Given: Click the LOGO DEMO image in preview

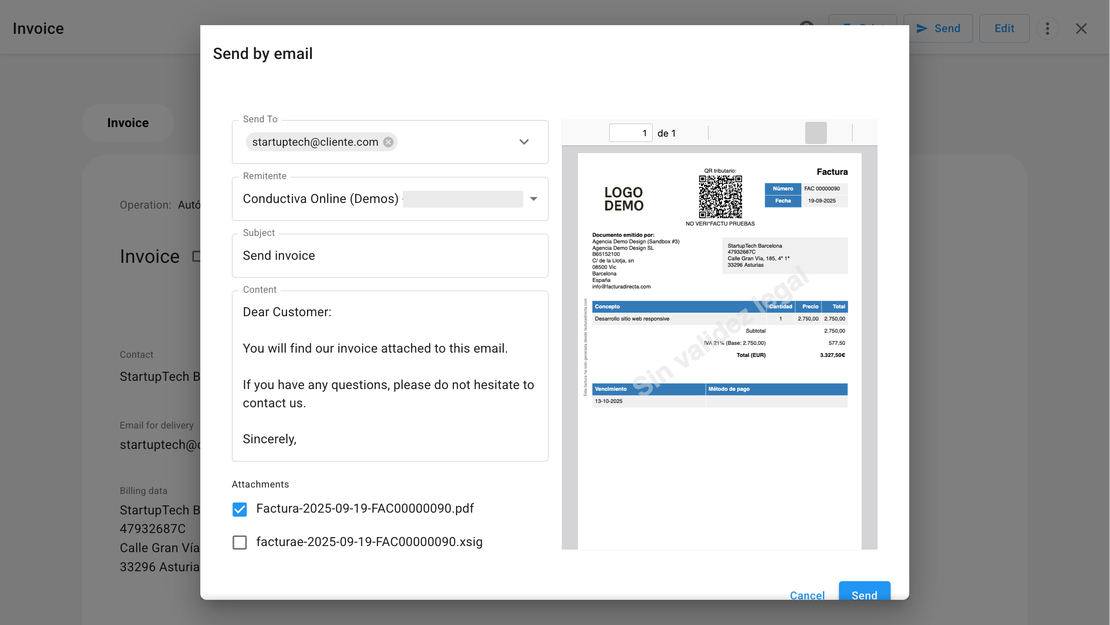Looking at the screenshot, I should pos(623,199).
